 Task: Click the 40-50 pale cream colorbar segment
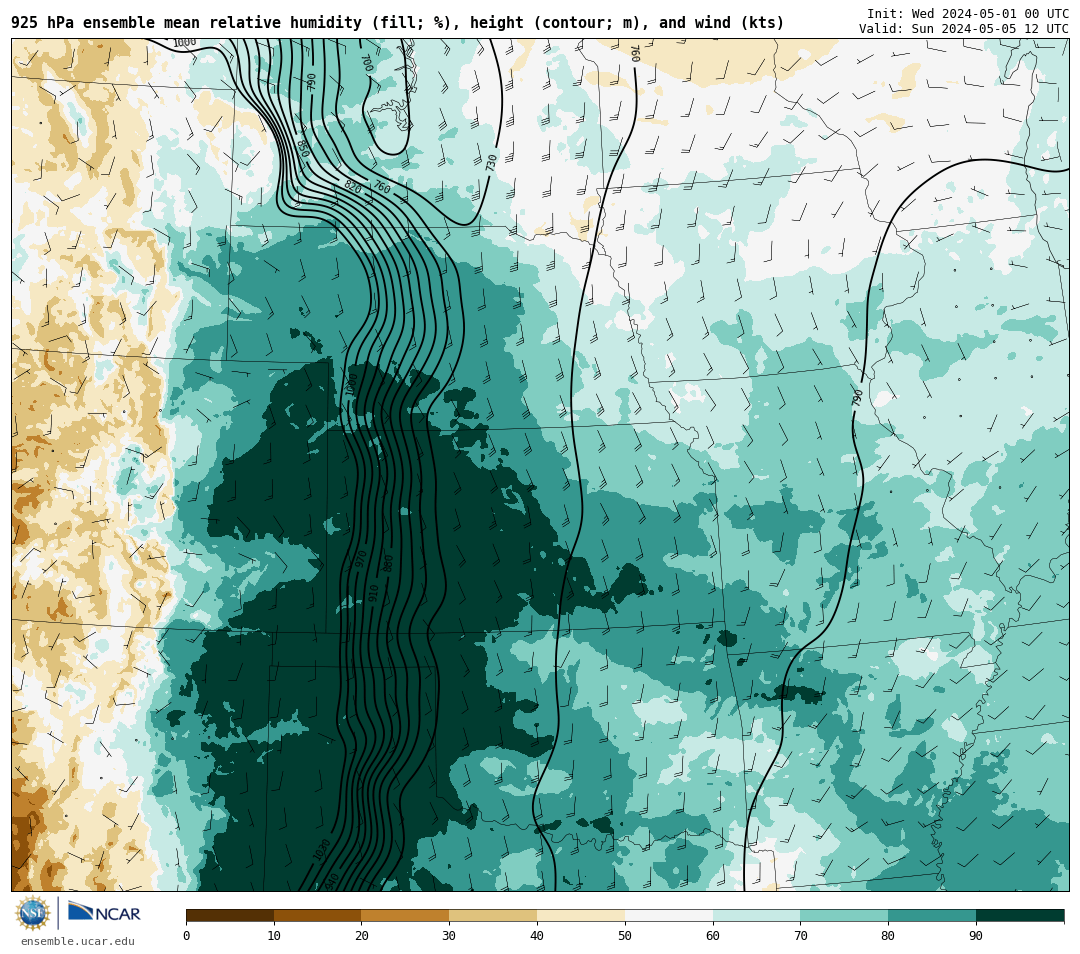[x=581, y=915]
